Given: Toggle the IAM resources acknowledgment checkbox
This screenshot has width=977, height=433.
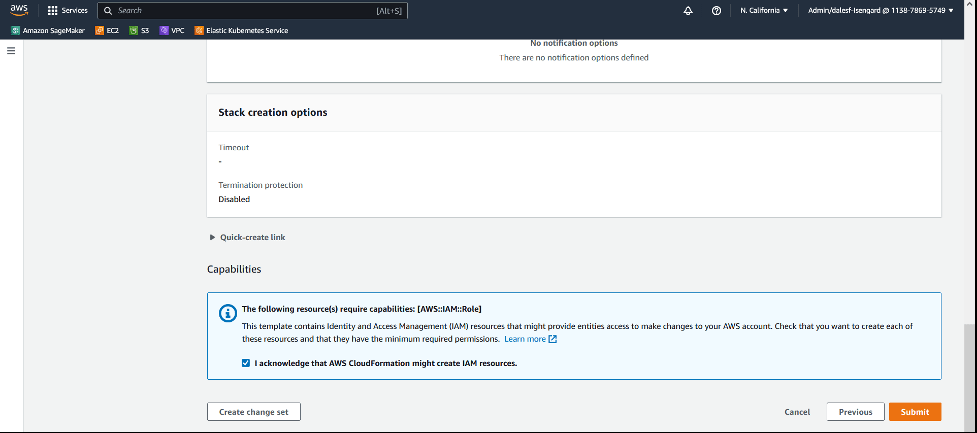Looking at the screenshot, I should coord(246,363).
